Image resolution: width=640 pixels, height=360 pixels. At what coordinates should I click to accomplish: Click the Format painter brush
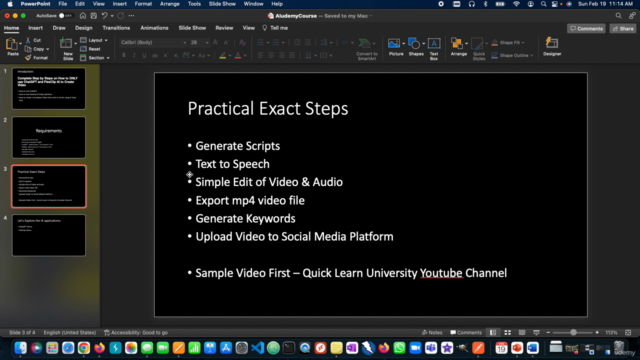[x=28, y=58]
